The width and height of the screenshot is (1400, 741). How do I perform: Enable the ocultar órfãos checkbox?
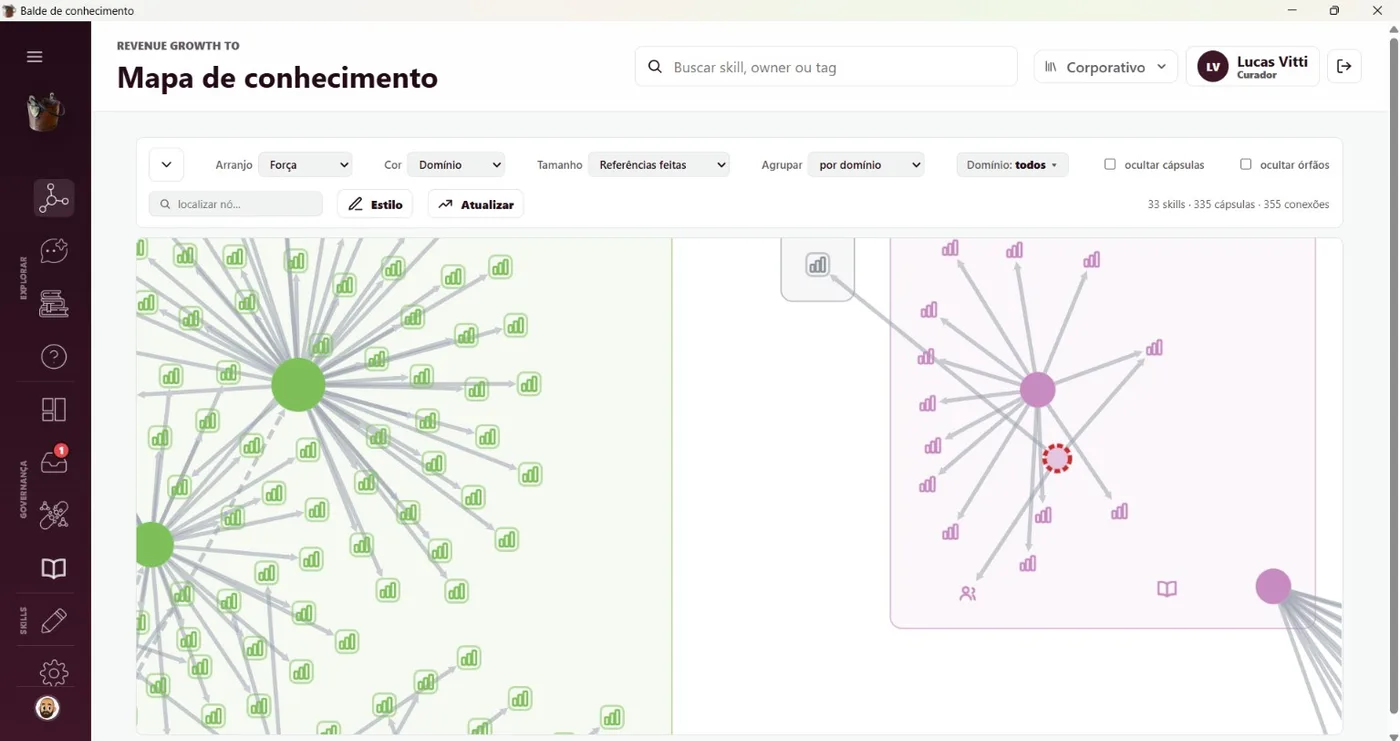[1246, 164]
